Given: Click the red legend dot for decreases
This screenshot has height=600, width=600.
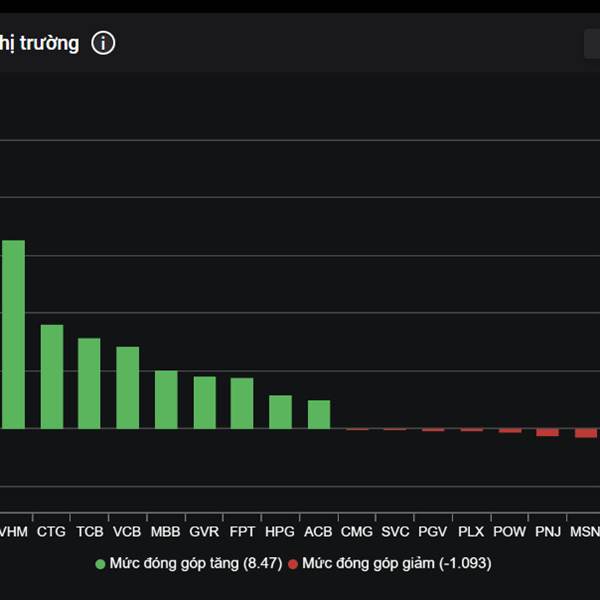Looking at the screenshot, I should [293, 564].
